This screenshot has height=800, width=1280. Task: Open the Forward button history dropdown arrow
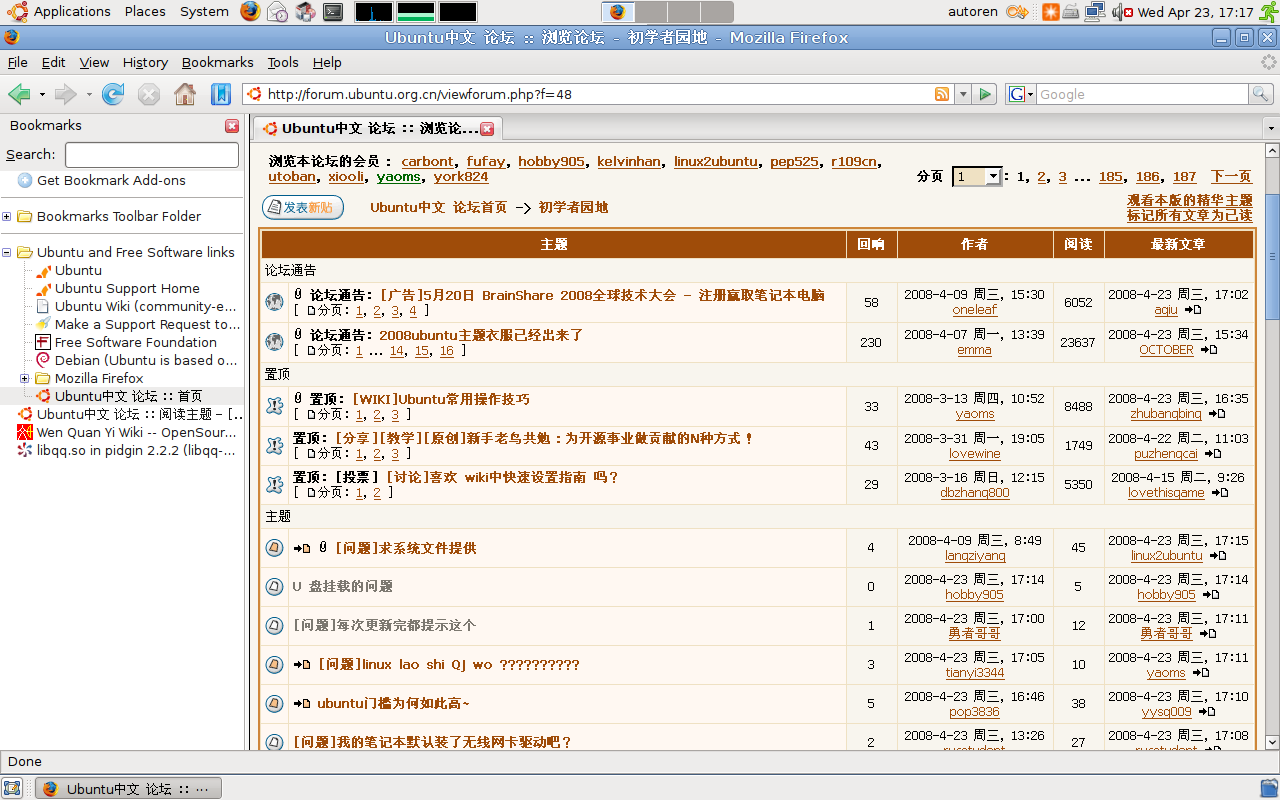[x=89, y=94]
